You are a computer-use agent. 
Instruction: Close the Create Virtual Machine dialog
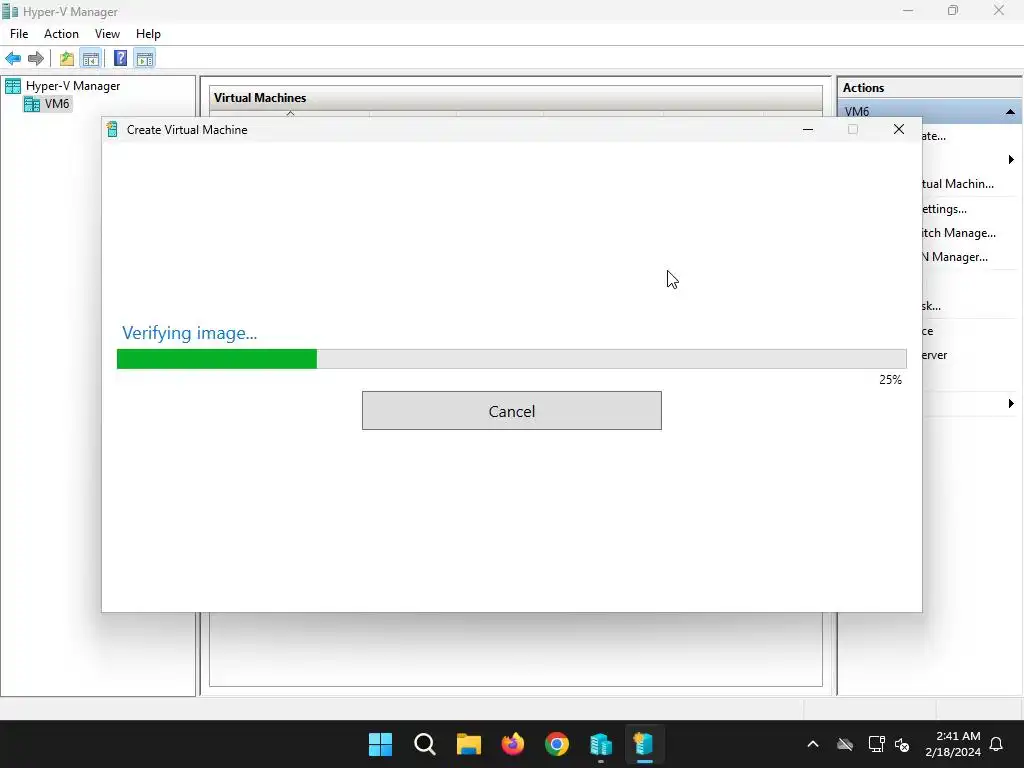pyautogui.click(x=899, y=129)
